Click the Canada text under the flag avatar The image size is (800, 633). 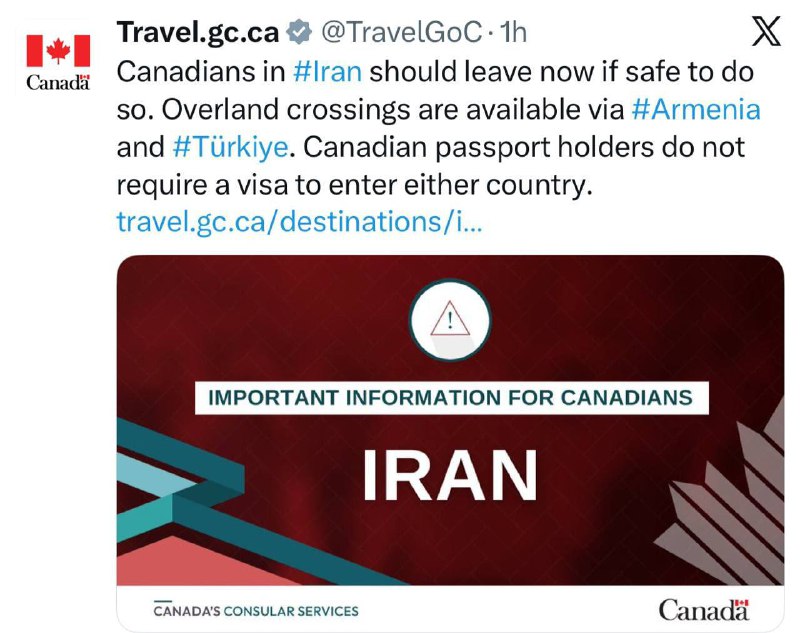[58, 82]
